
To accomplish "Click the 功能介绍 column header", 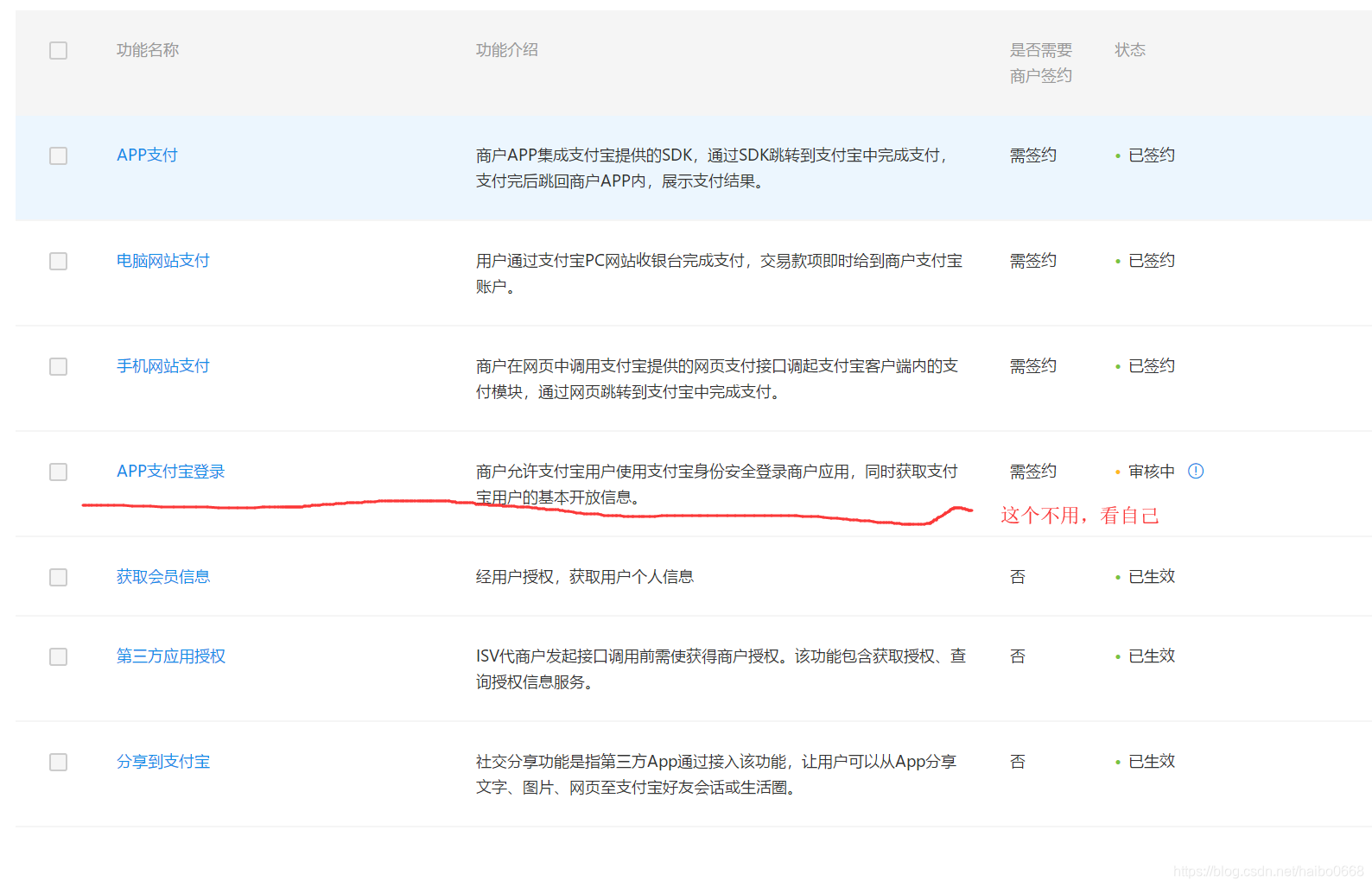I will (x=507, y=49).
